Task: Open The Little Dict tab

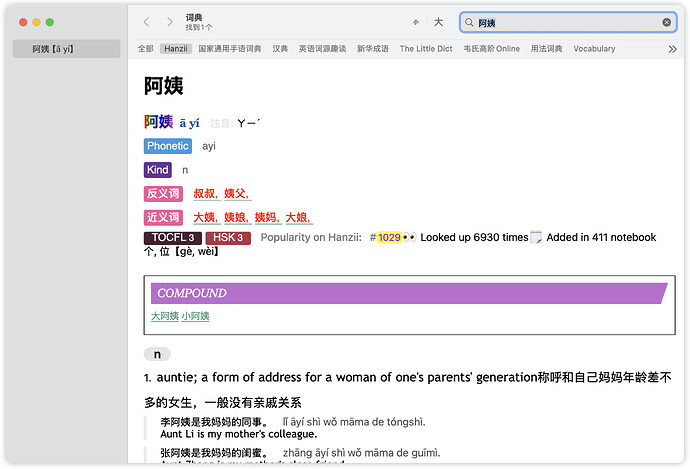Action: (426, 49)
